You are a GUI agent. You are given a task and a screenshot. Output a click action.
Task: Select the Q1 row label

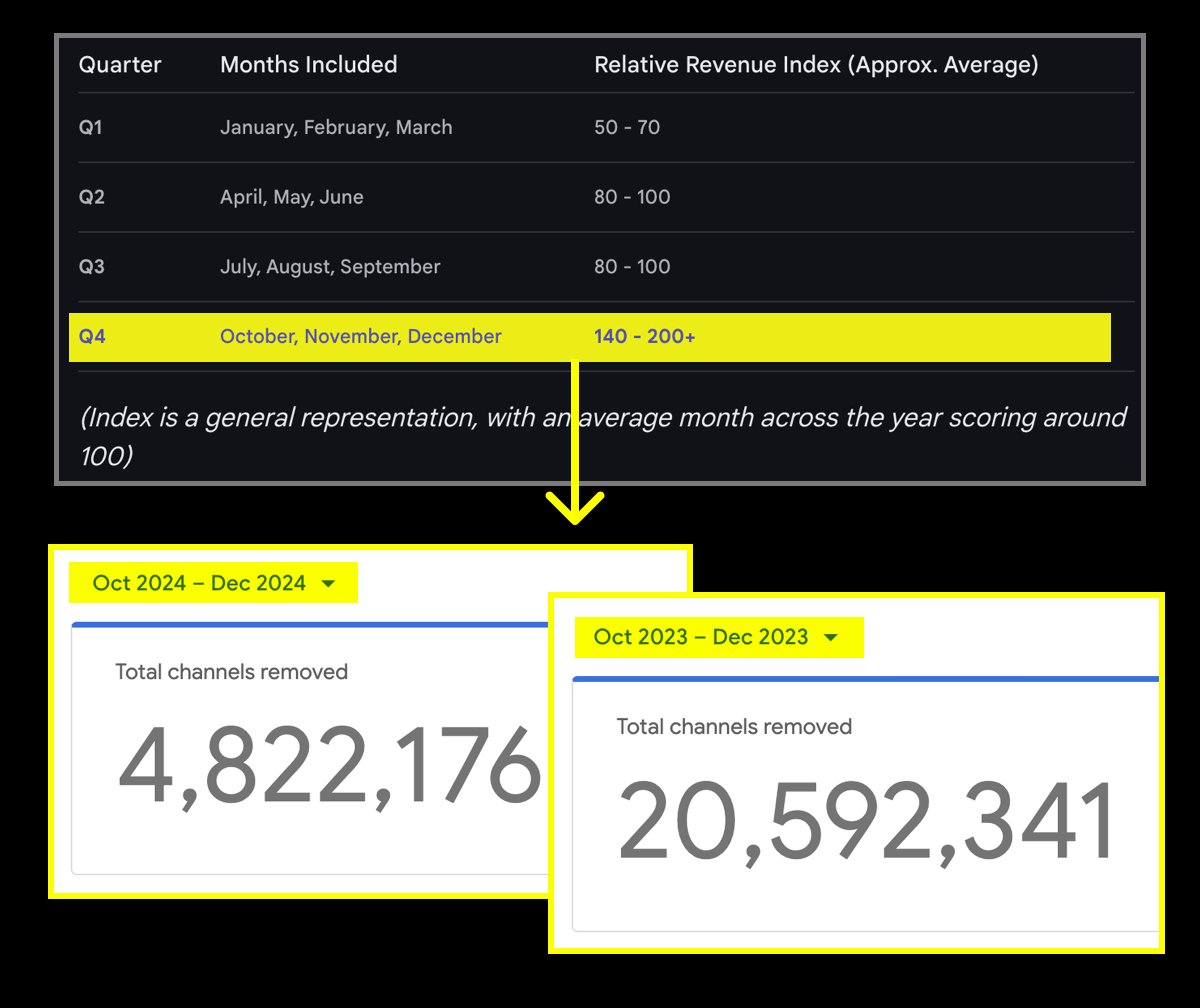coord(91,128)
